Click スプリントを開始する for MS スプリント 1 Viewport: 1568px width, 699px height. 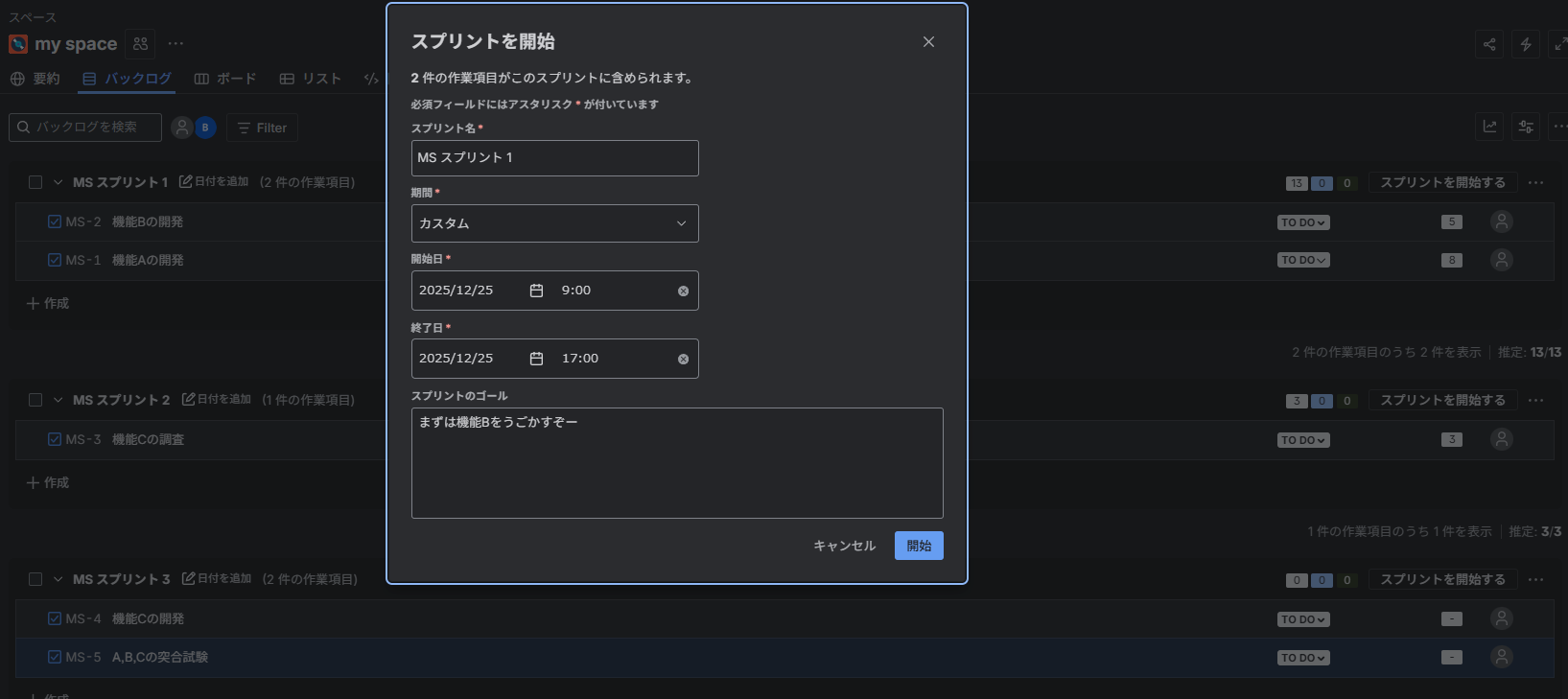(x=1442, y=182)
